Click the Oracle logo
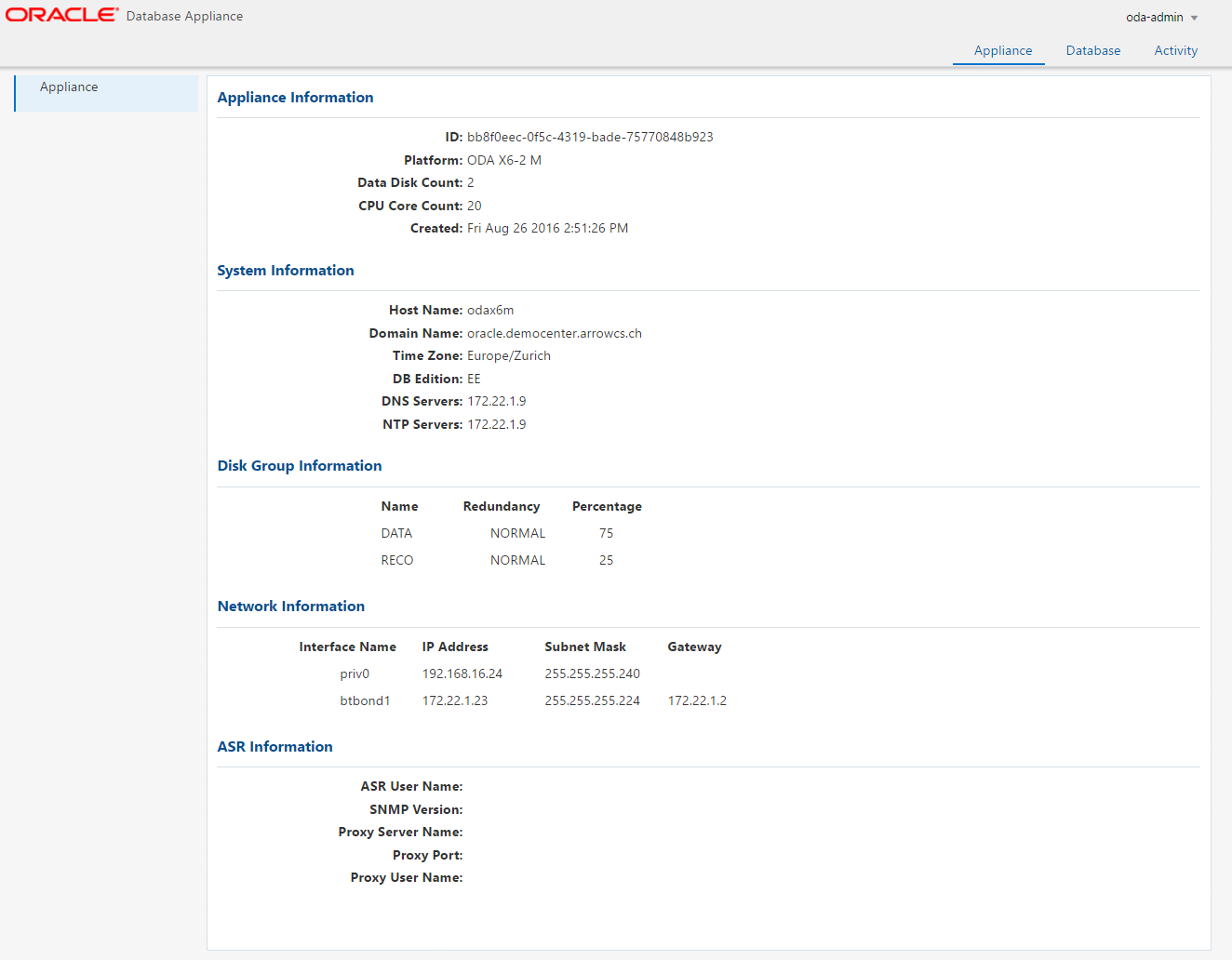Image resolution: width=1232 pixels, height=960 pixels. point(61,15)
